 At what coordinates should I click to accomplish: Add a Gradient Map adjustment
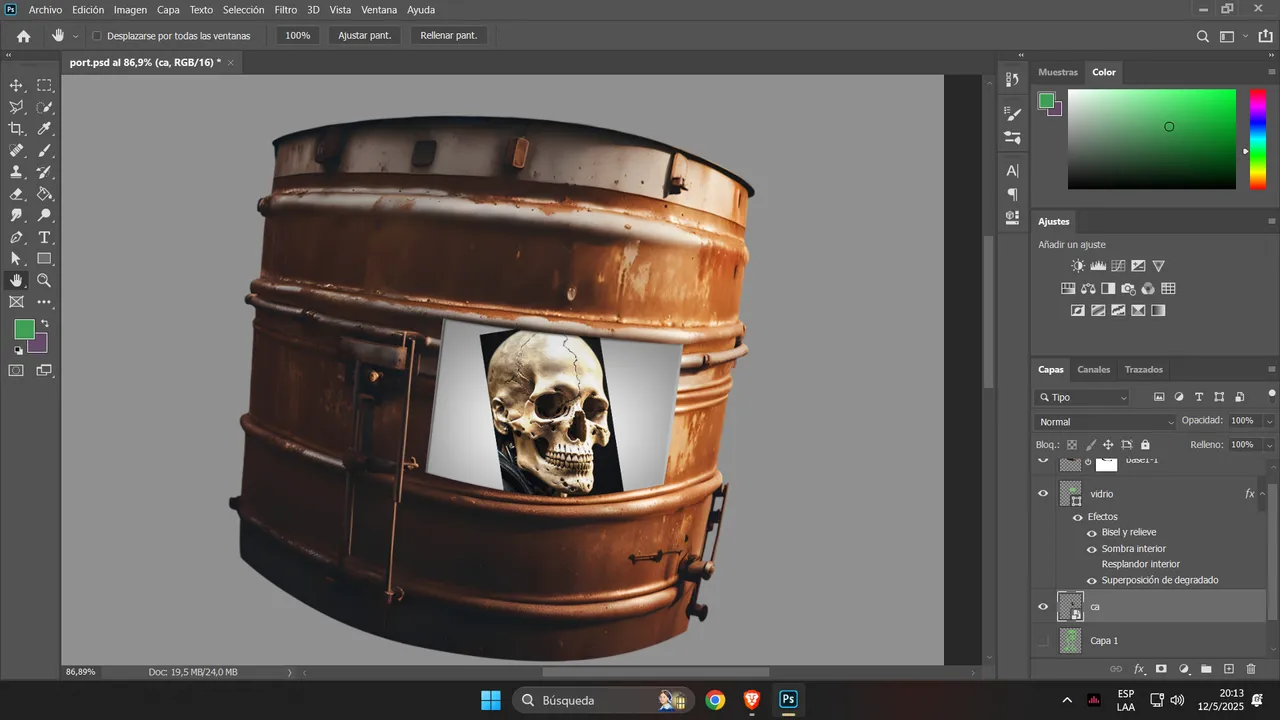pos(1158,311)
